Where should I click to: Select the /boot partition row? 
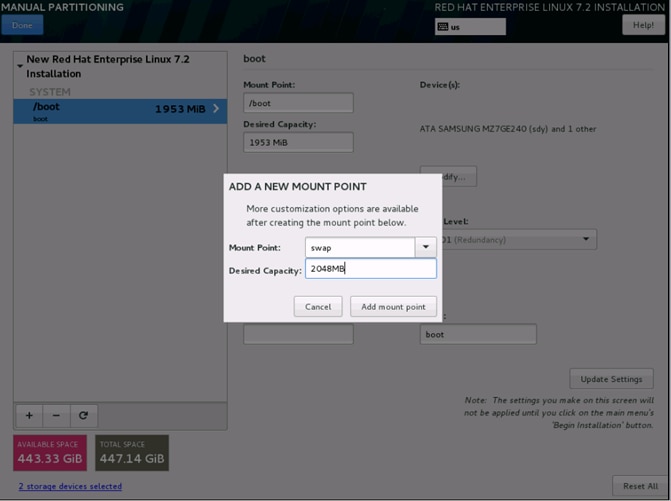tap(120, 111)
